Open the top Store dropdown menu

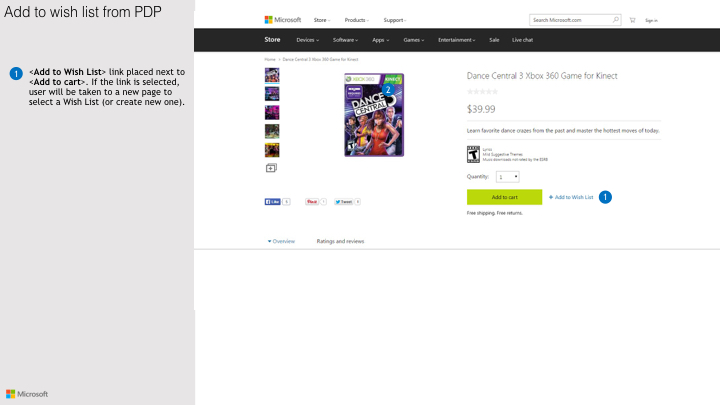[322, 20]
